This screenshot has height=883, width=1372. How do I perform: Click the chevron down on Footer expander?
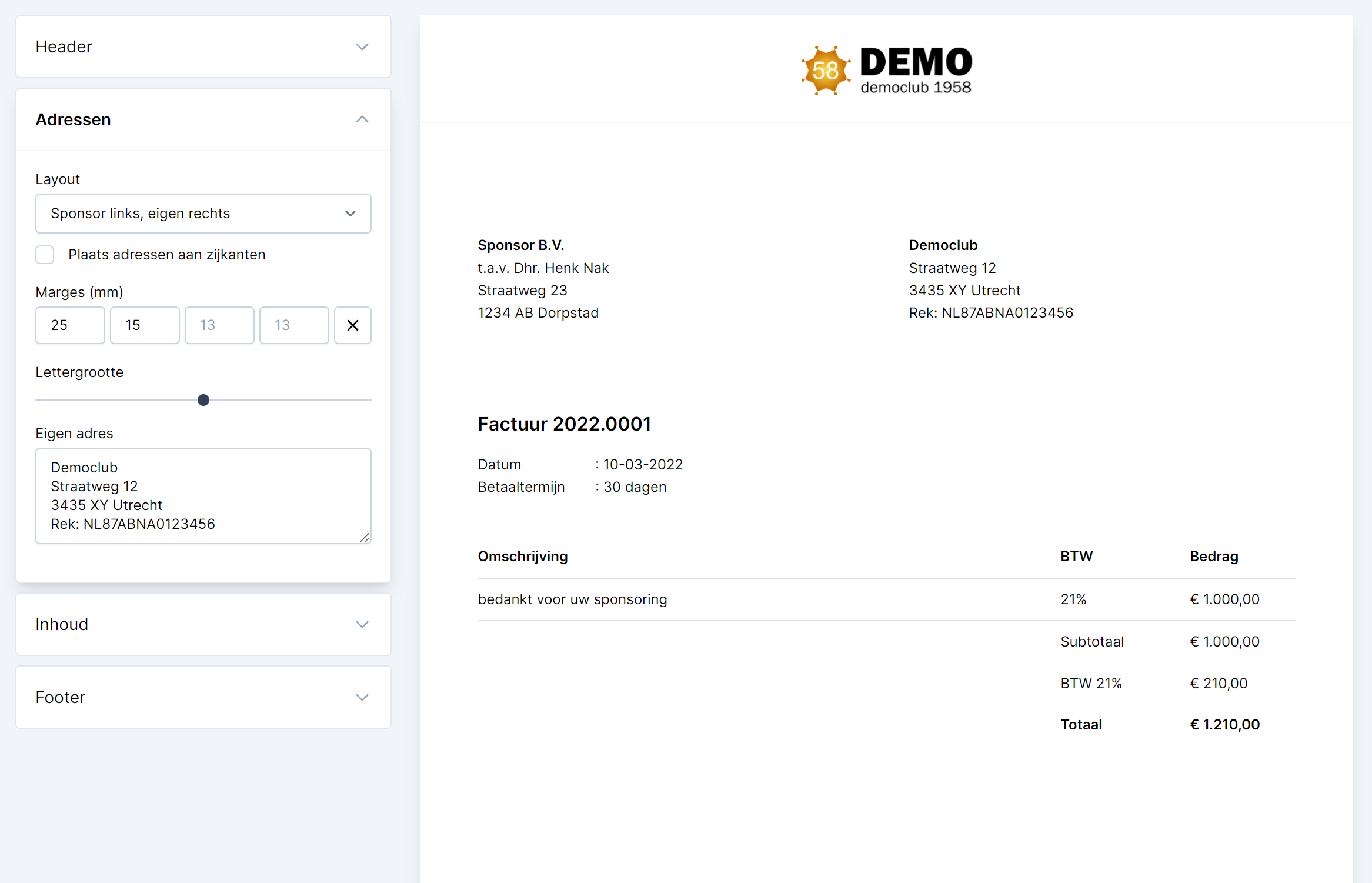pos(363,697)
